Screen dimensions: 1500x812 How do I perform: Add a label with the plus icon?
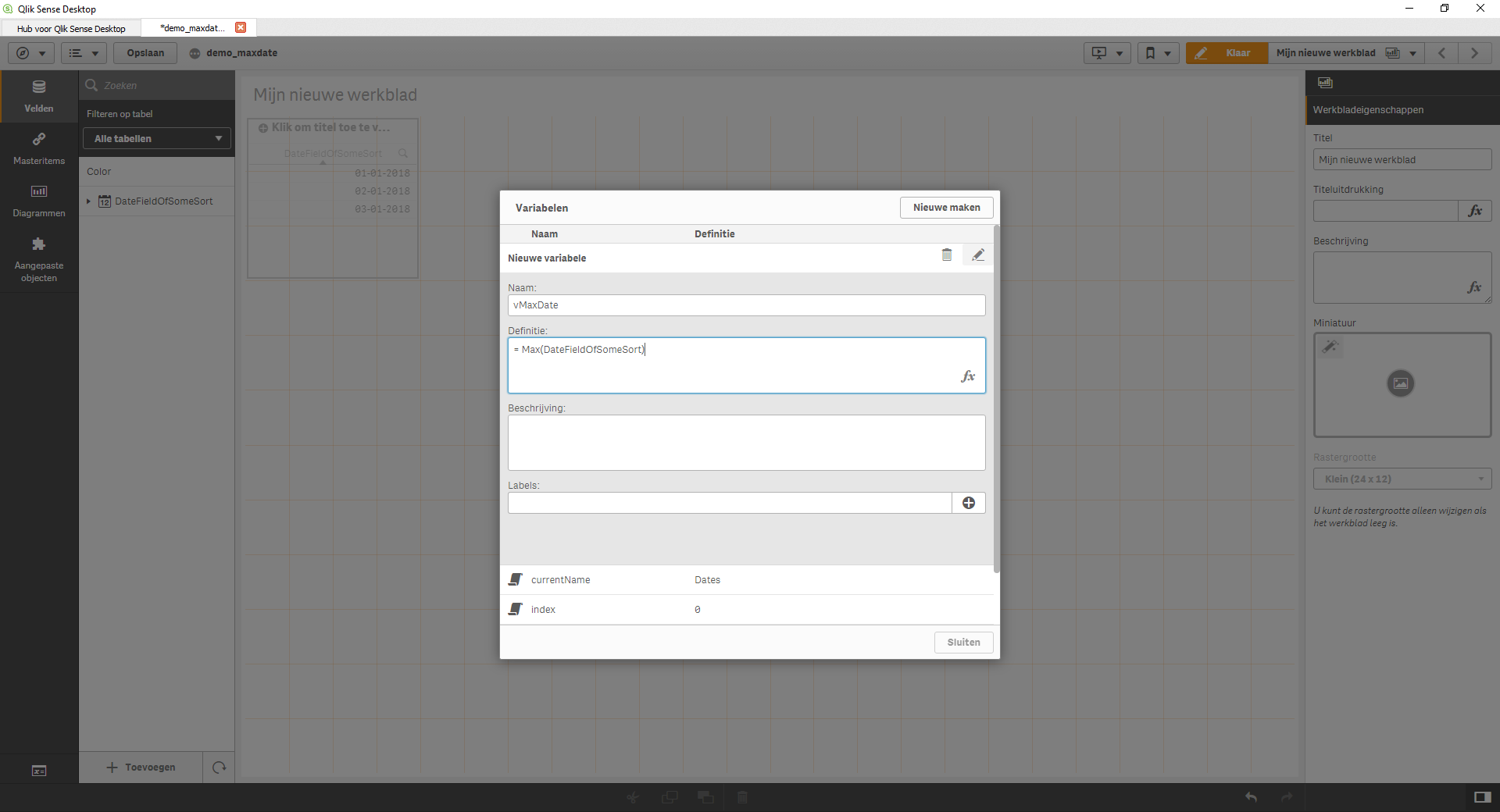(x=969, y=503)
